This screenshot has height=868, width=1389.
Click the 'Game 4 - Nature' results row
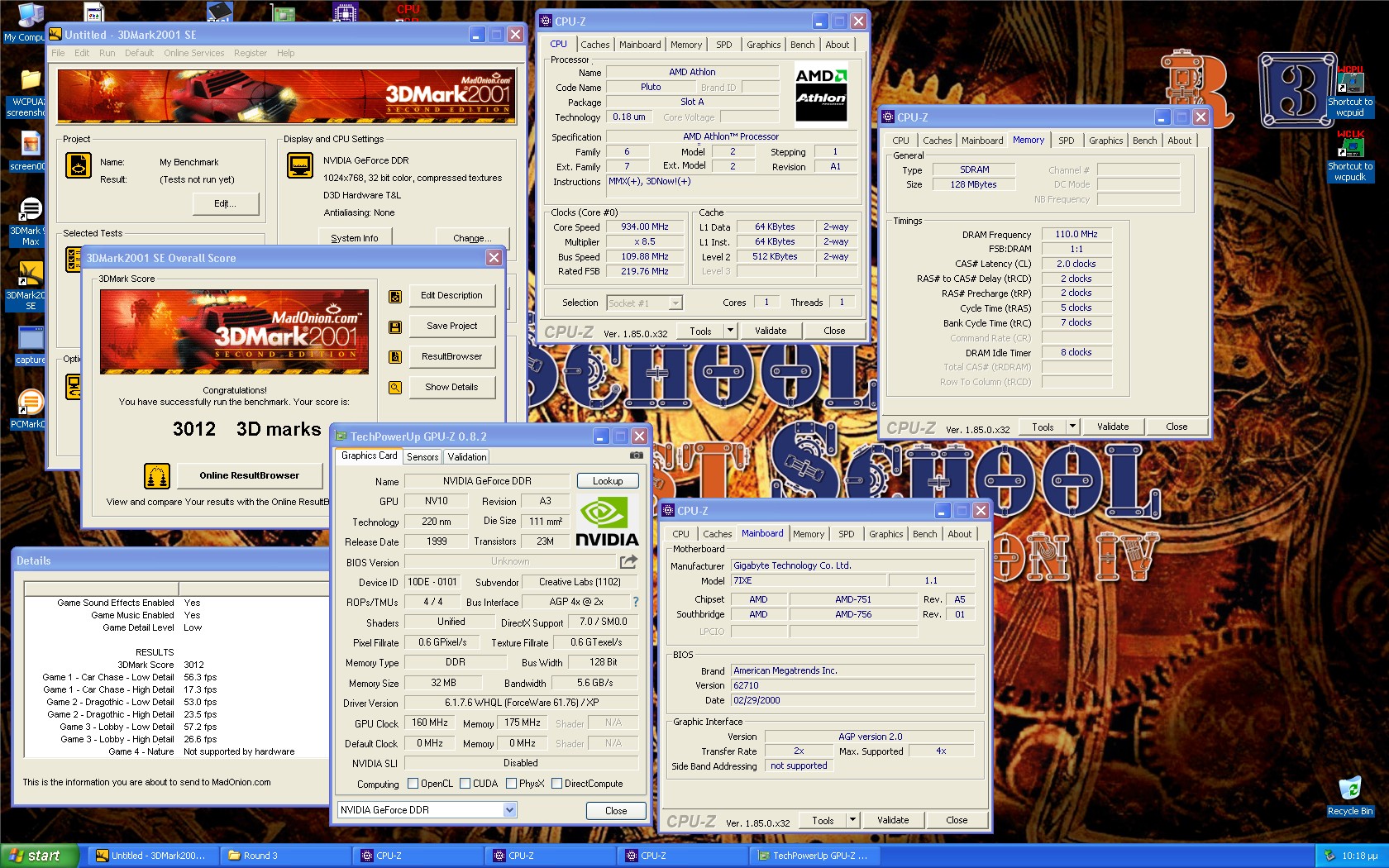[175, 751]
